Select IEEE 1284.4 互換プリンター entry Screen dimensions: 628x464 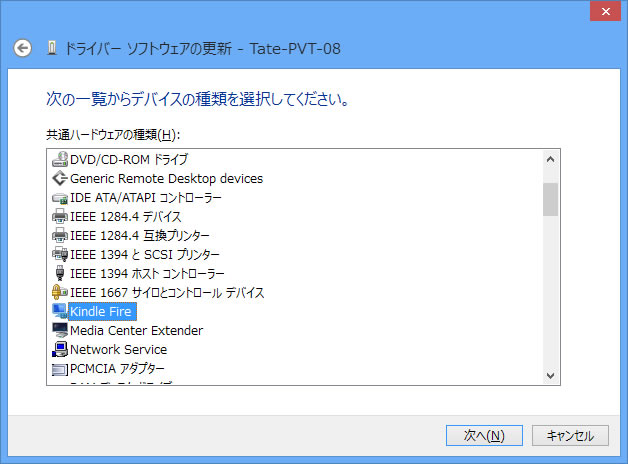tap(140, 235)
